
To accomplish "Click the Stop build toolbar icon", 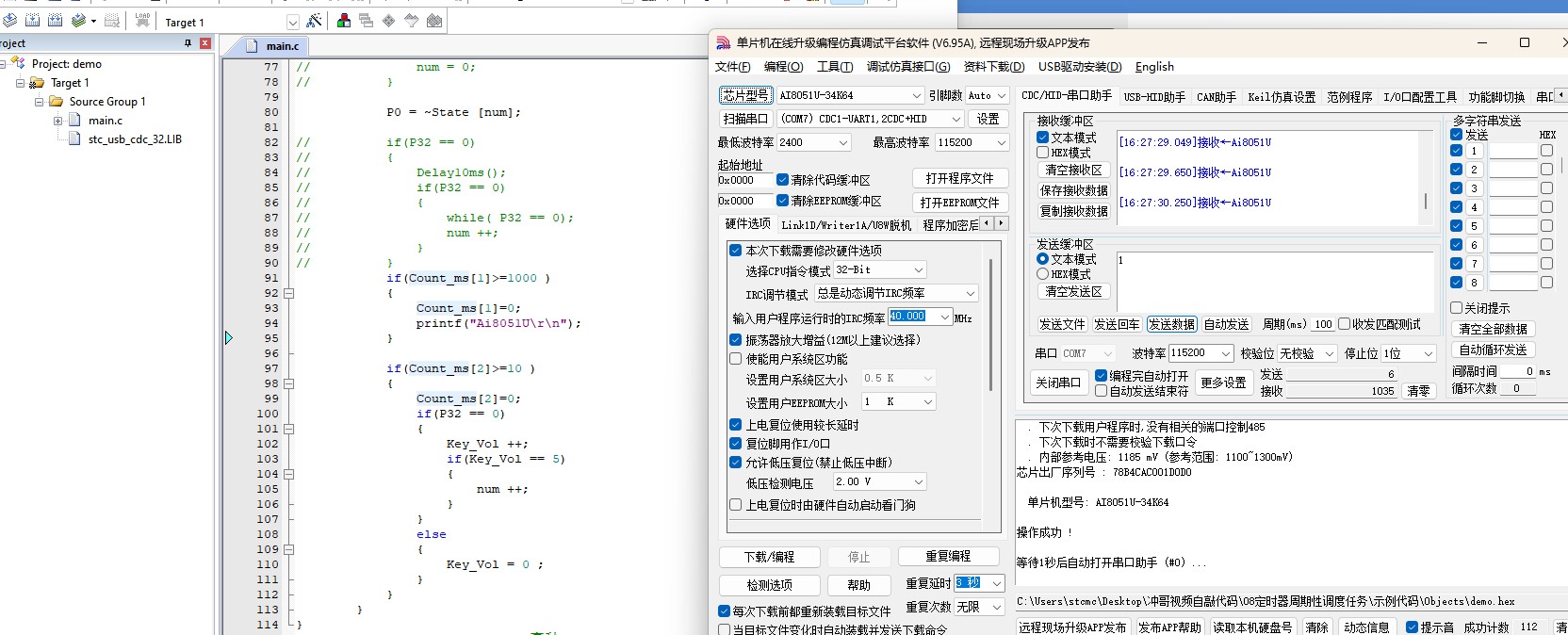I will tap(112, 20).
